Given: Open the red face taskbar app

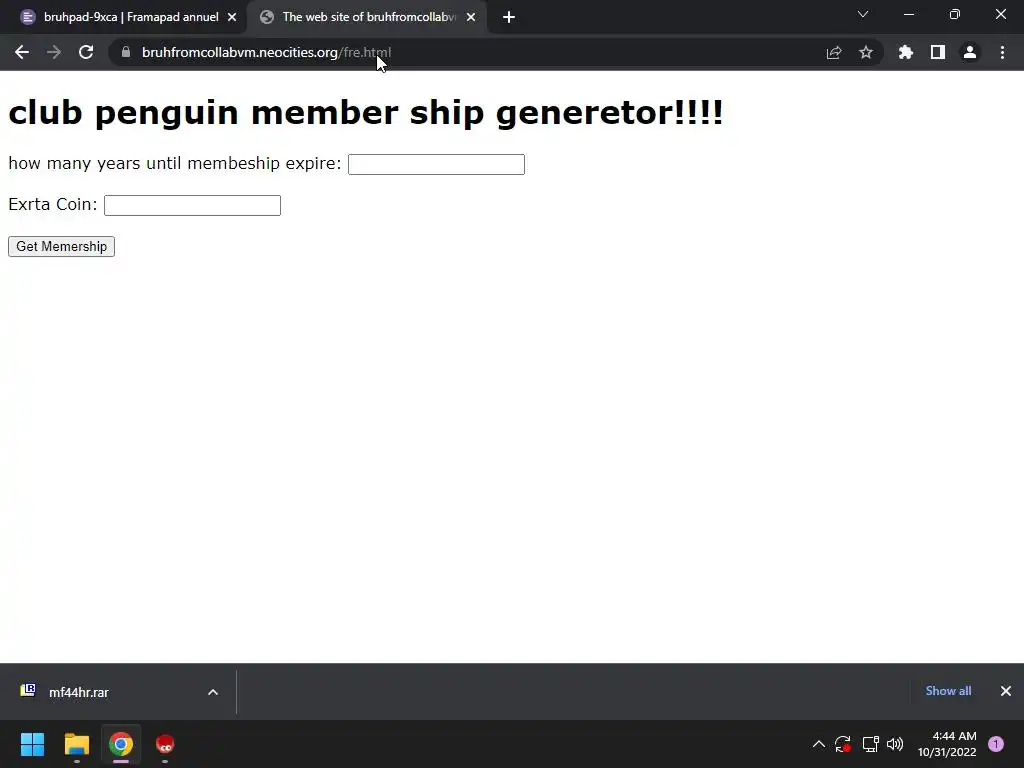Looking at the screenshot, I should [x=165, y=744].
